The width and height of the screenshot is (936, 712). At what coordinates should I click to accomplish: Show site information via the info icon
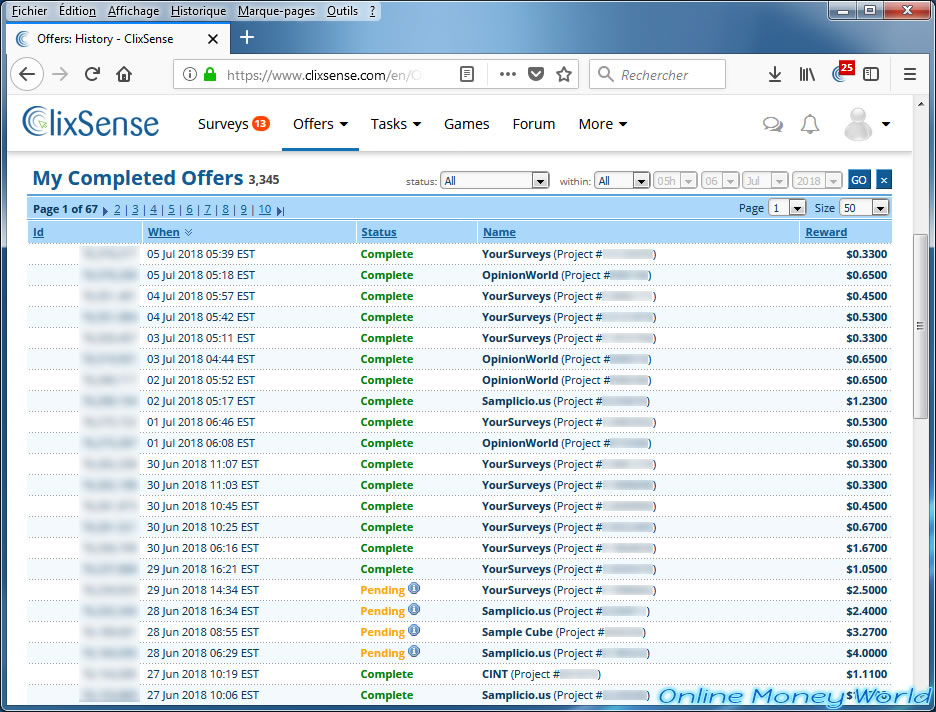(189, 74)
